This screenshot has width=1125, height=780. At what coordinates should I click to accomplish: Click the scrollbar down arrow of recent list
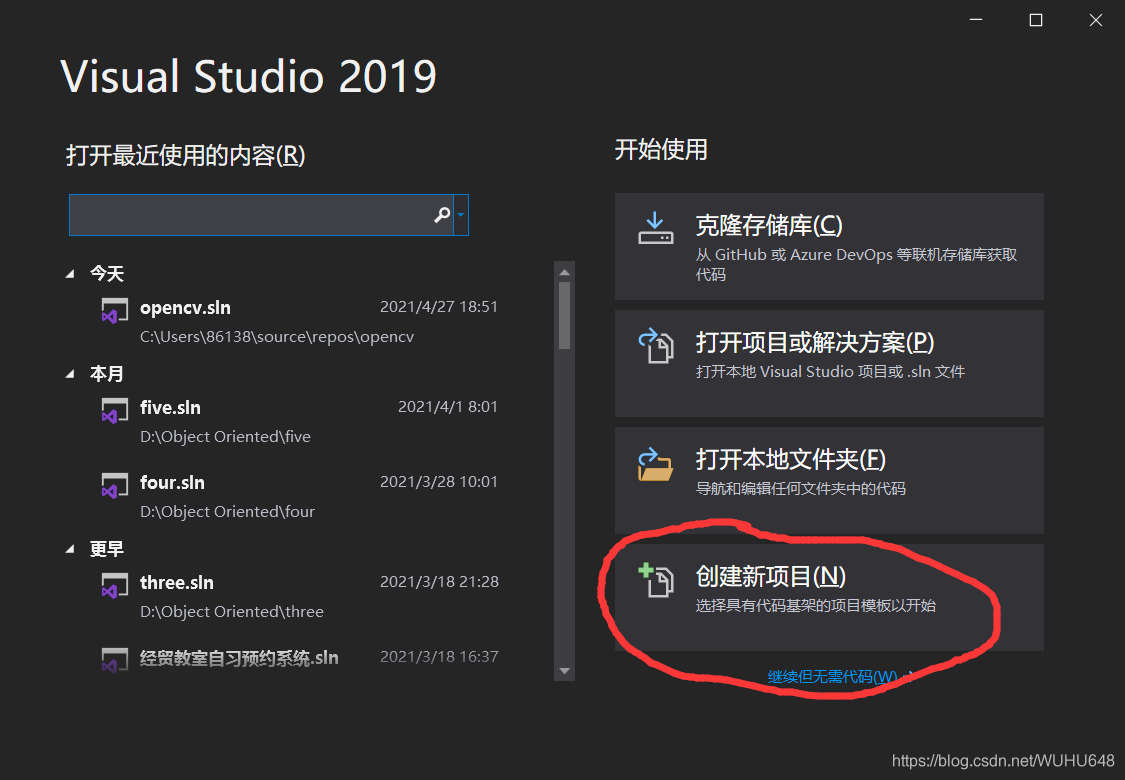tap(565, 671)
